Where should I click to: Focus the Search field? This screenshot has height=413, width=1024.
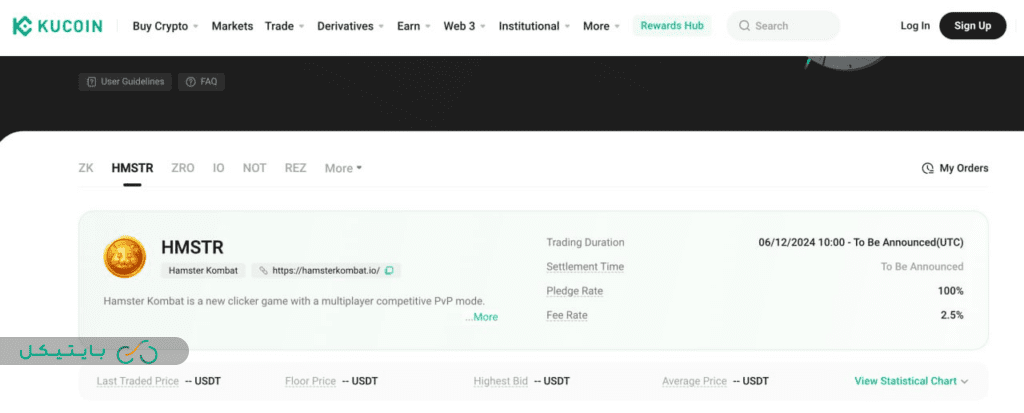(x=783, y=26)
